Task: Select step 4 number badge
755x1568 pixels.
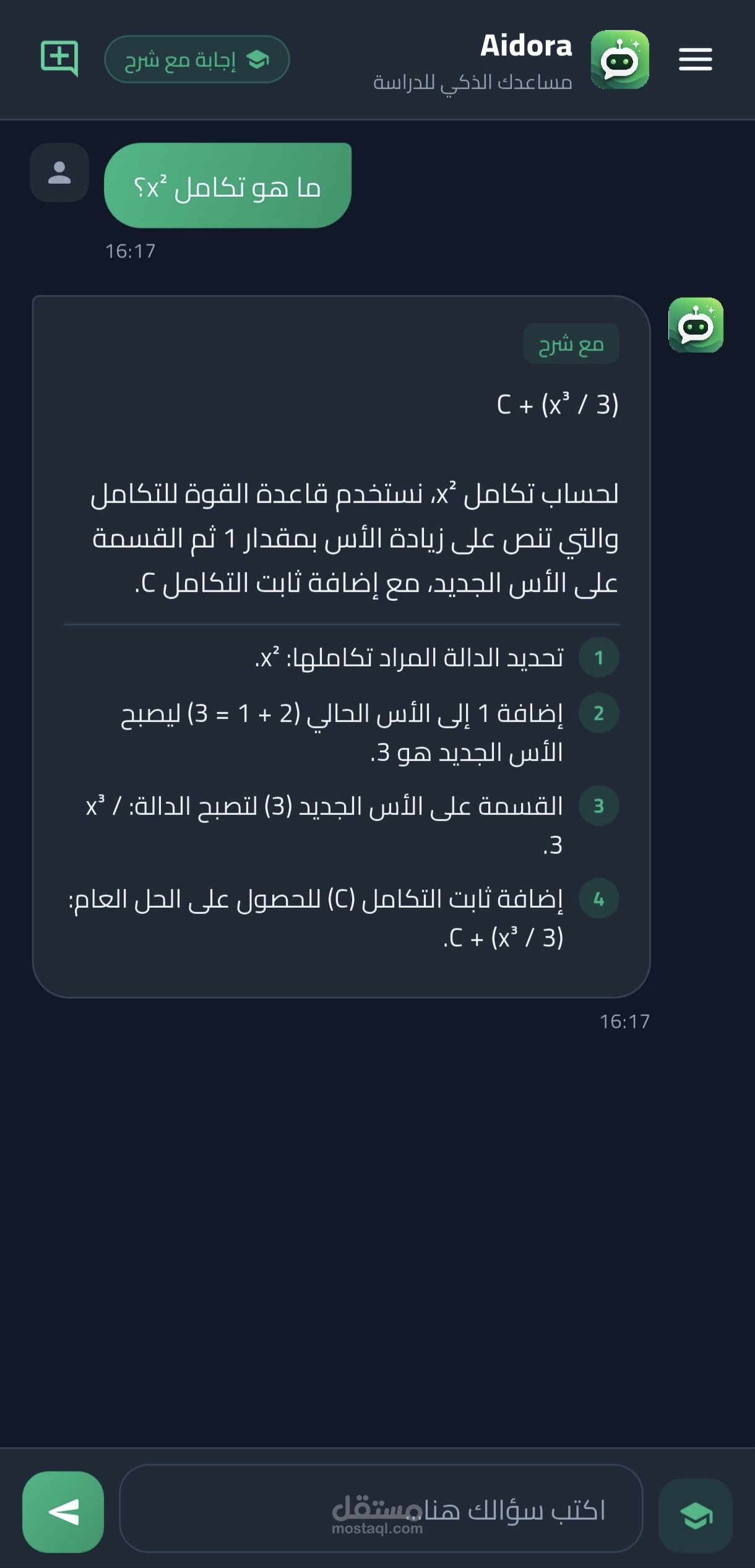Action: coord(598,898)
